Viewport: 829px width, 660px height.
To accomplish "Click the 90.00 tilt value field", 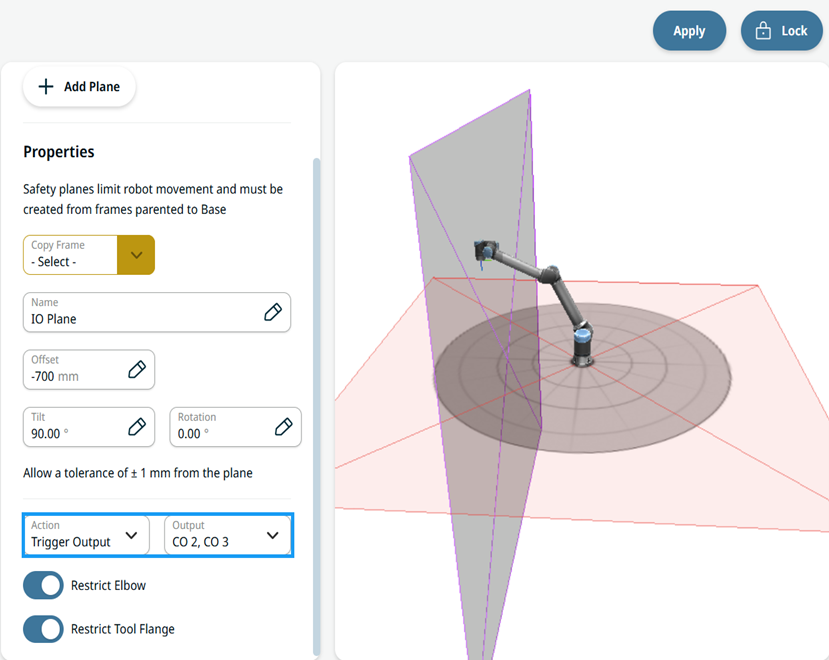I will coord(89,426).
